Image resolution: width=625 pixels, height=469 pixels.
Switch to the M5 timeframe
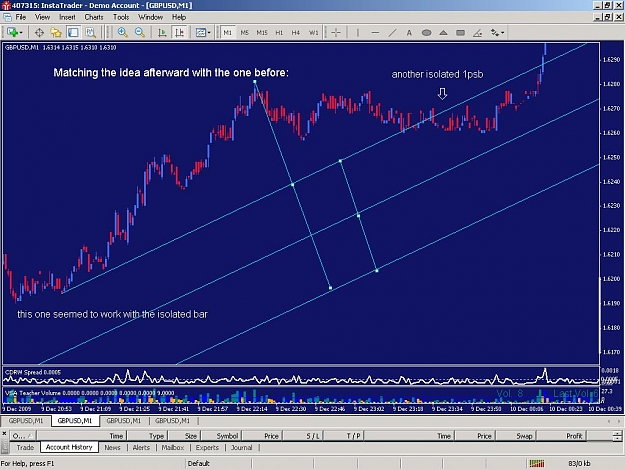(244, 33)
